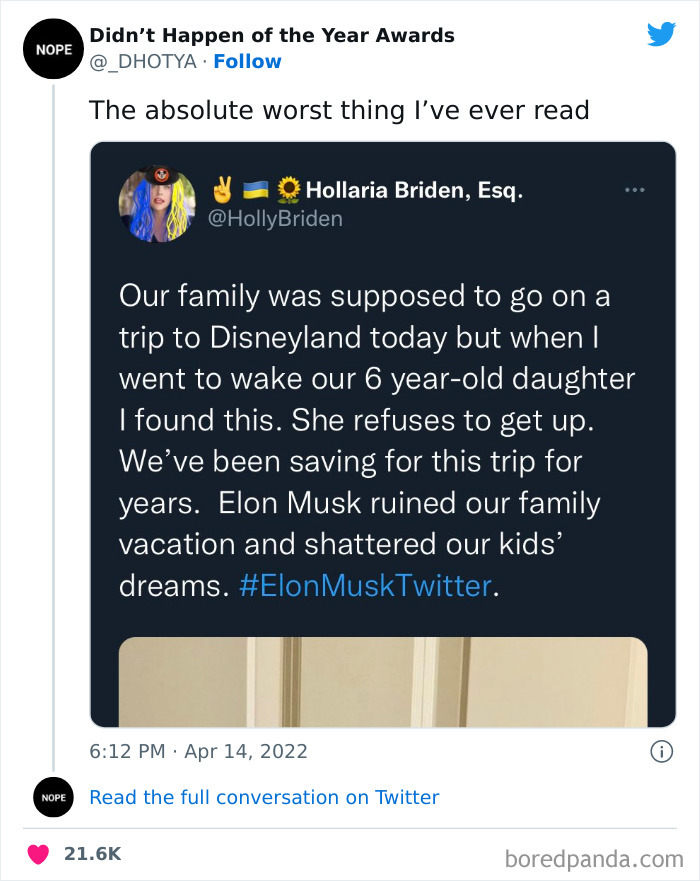Image resolution: width=700 pixels, height=881 pixels.
Task: Click the sunflower emoji in quoted name
Action: click(x=289, y=188)
